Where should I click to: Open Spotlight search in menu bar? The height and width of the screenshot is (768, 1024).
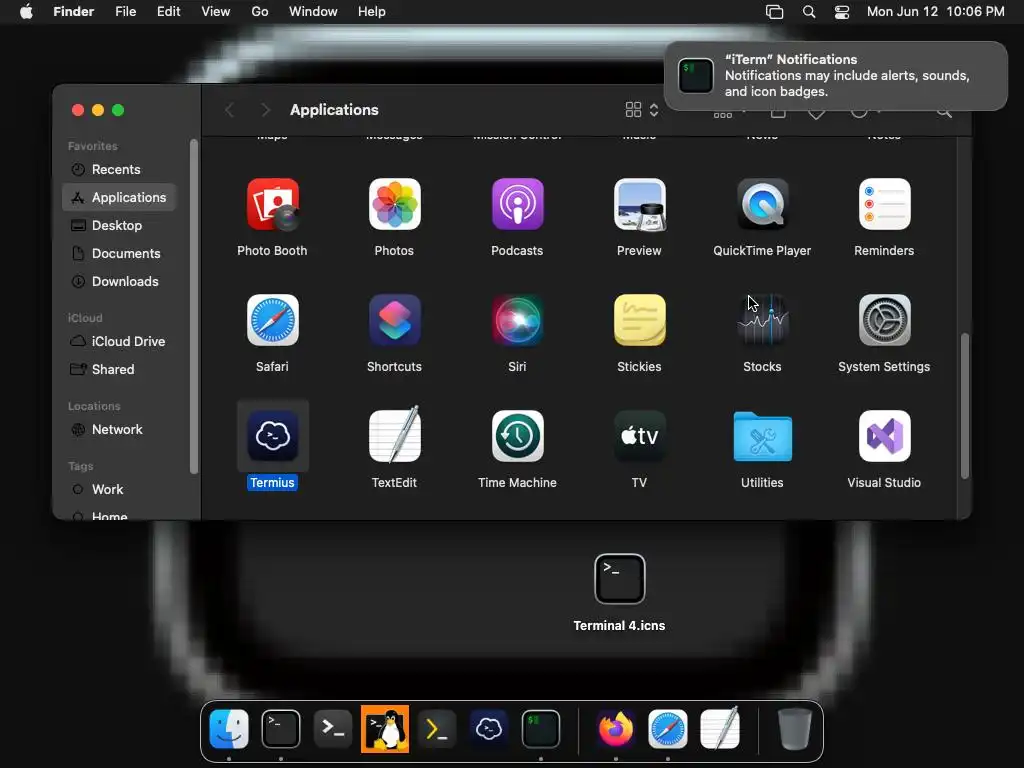(x=808, y=12)
